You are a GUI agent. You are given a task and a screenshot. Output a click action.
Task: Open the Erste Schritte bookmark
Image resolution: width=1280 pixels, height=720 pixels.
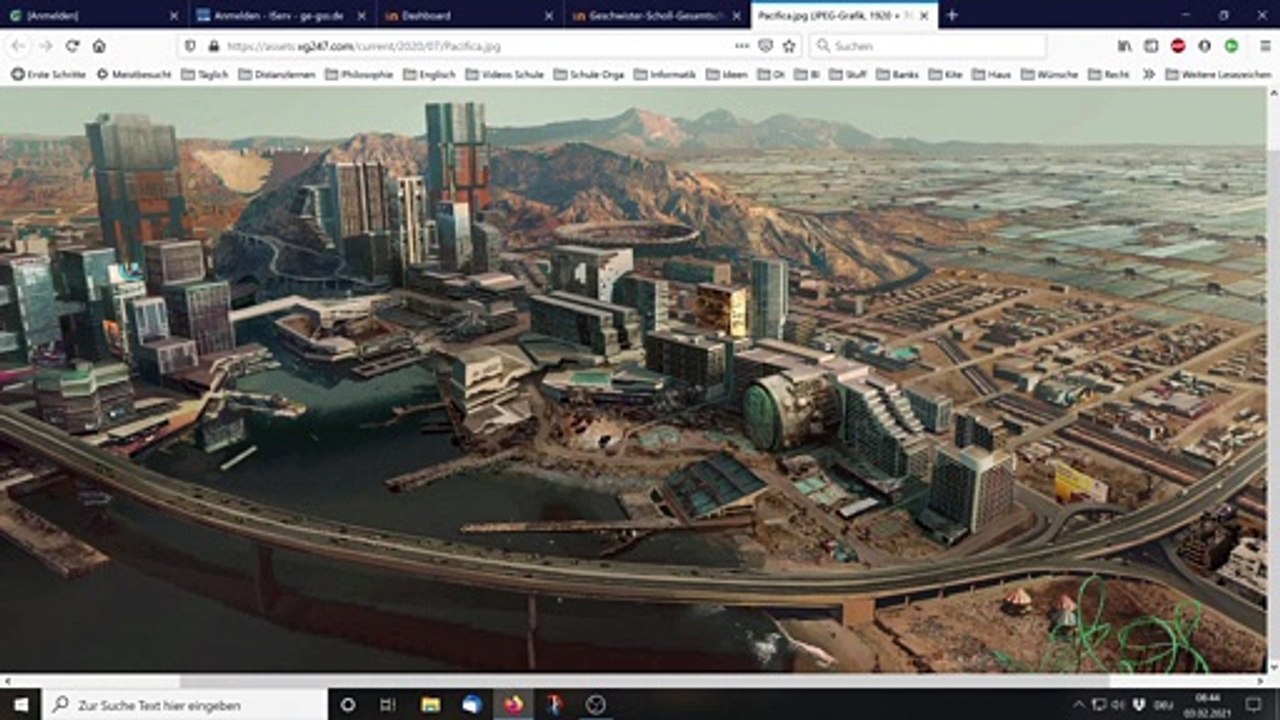pyautogui.click(x=49, y=74)
